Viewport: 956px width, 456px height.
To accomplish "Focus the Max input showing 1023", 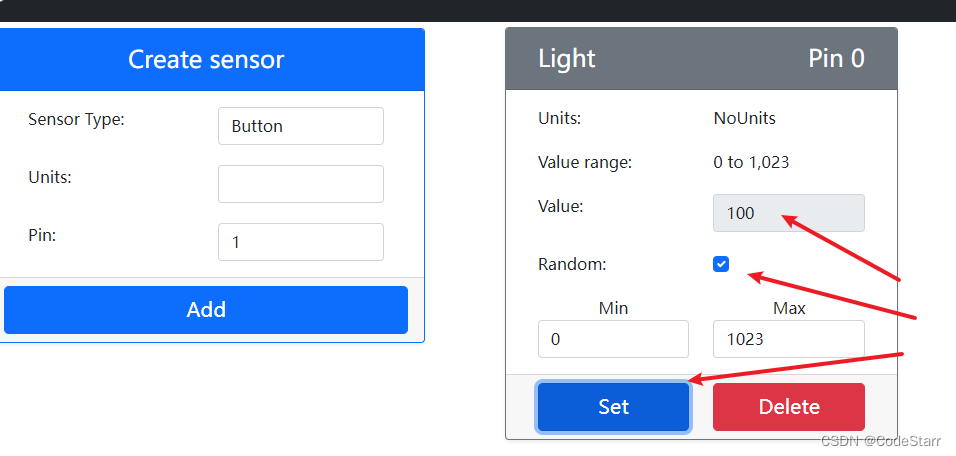I will click(788, 339).
